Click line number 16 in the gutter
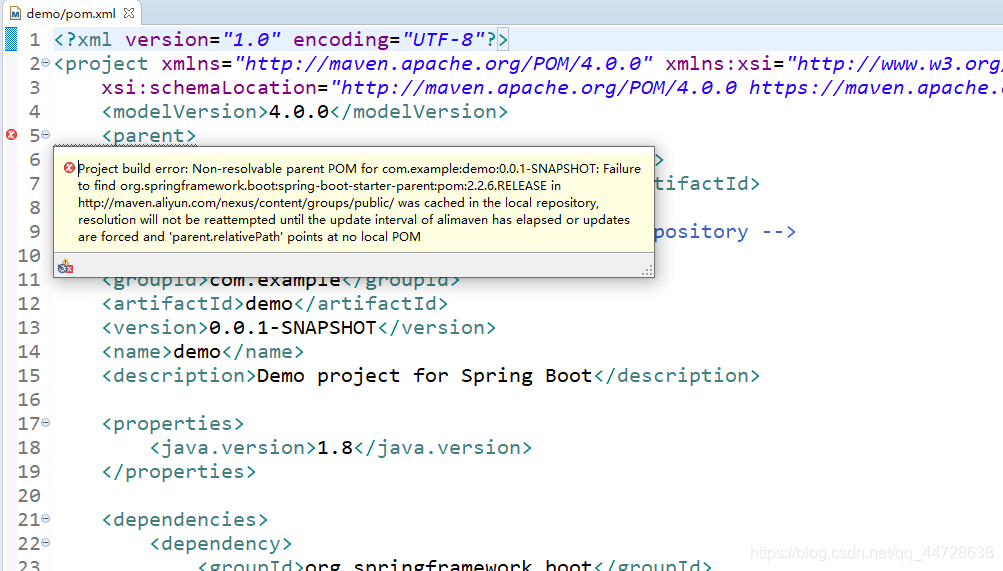Viewport: 1003px width, 571px height. [29, 400]
